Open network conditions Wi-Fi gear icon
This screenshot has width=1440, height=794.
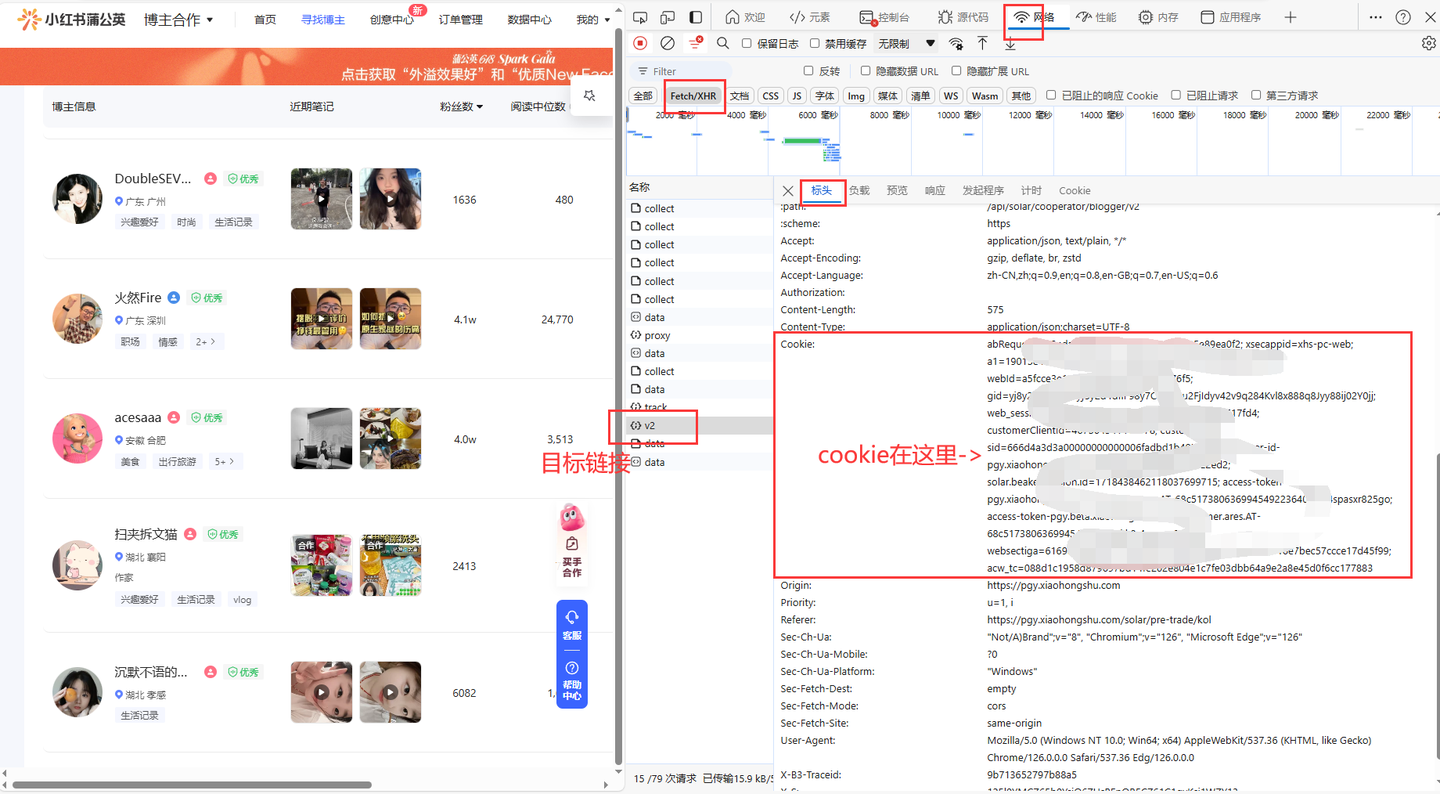(956, 44)
